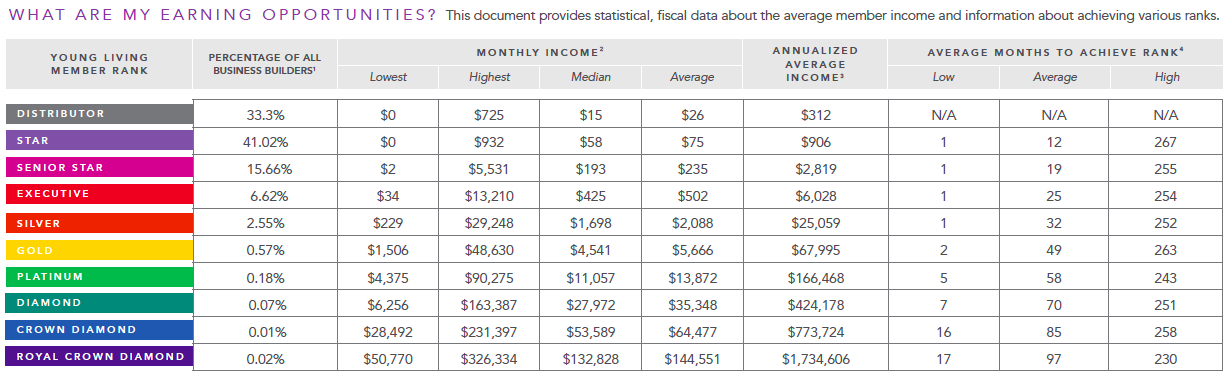Select the Average Months to Achieve Rank header
Viewport: 1230px width, 377px height.
[1053, 51]
